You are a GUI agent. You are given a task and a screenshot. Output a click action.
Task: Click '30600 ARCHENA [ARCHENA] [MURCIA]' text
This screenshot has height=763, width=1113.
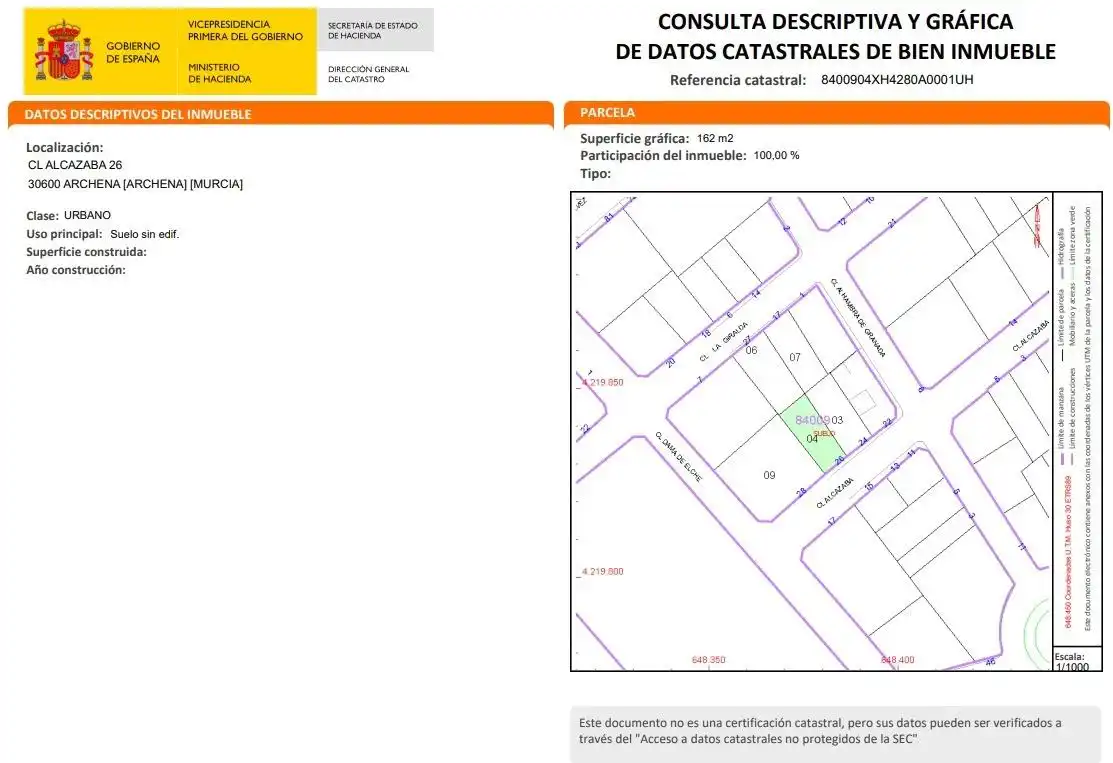(136, 184)
